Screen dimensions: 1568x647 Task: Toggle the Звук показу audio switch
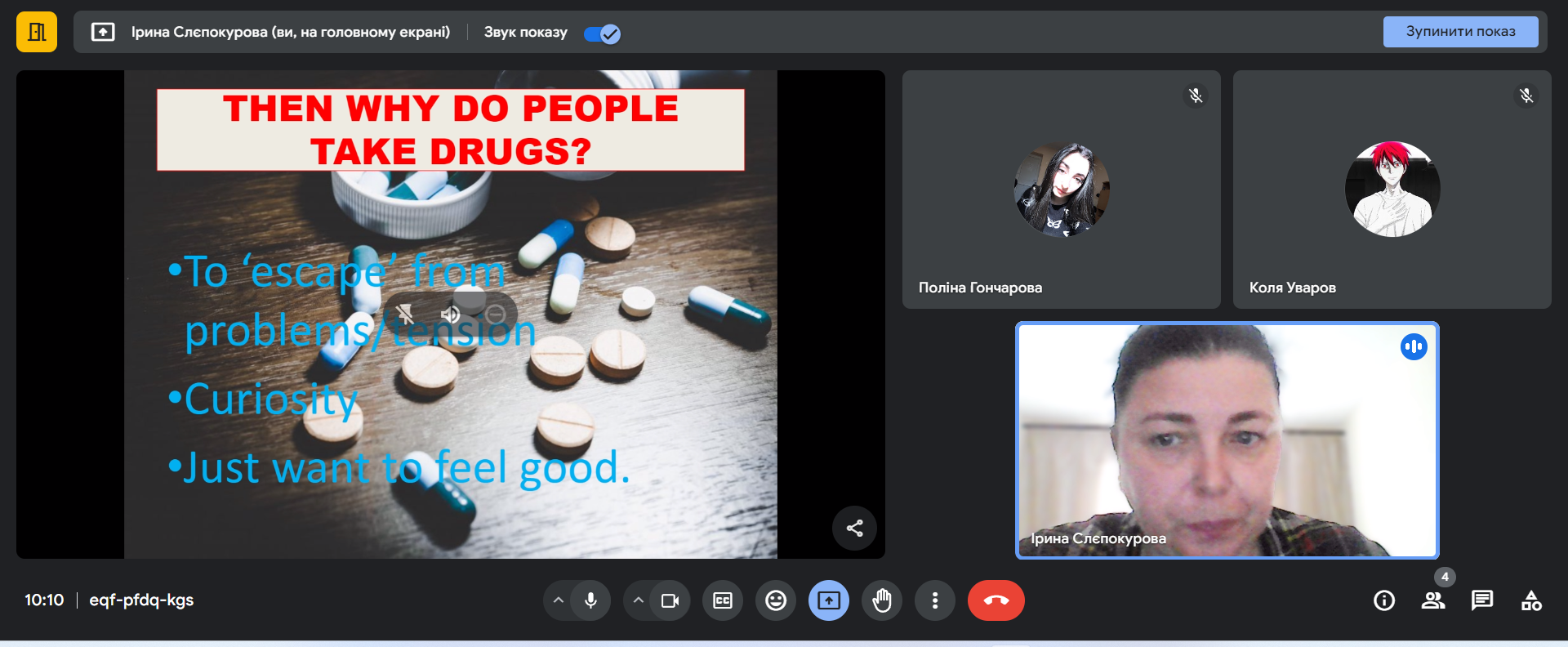pyautogui.click(x=602, y=33)
